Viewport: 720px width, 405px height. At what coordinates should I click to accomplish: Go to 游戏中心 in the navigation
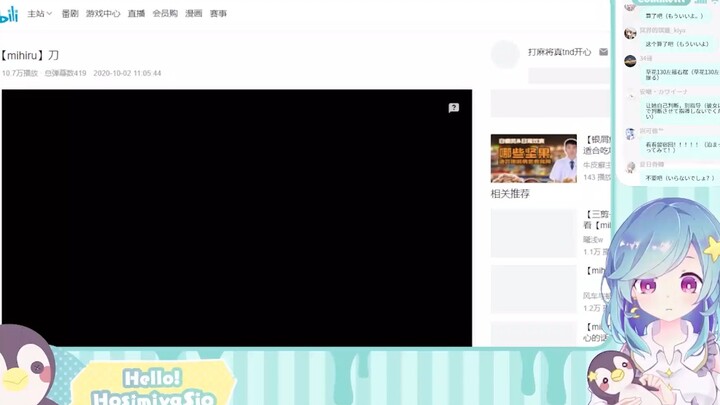pos(103,14)
